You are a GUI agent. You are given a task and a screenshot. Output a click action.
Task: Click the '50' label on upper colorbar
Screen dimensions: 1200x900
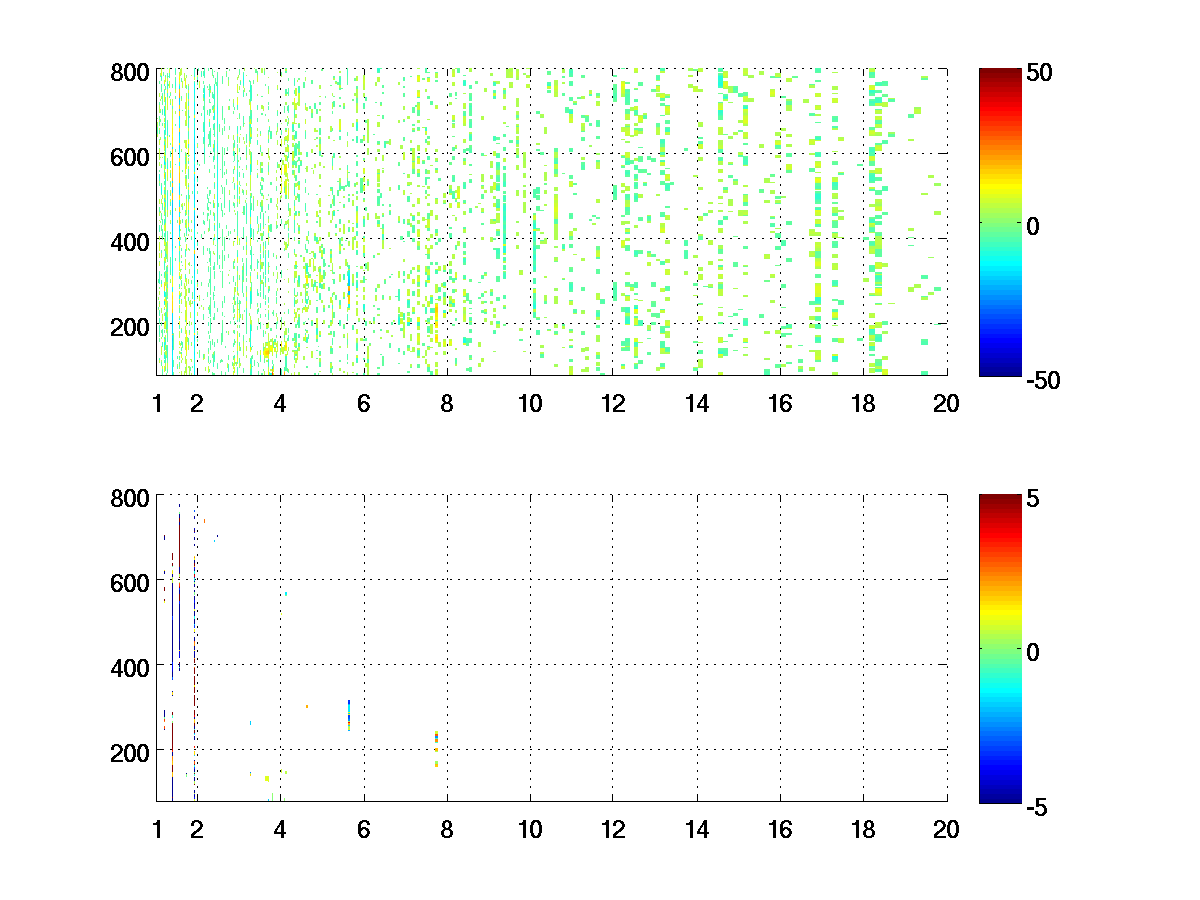point(1040,73)
